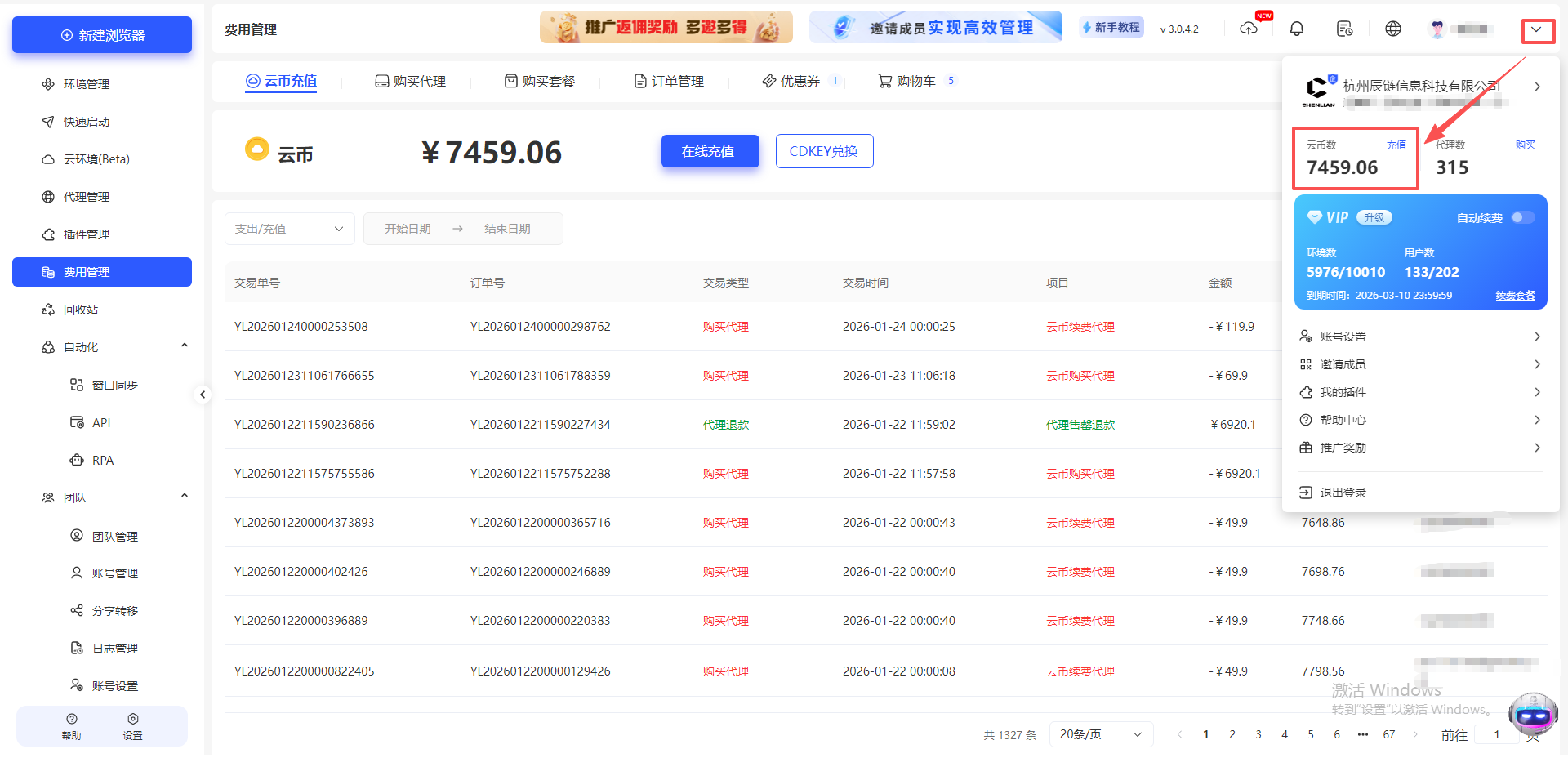Click the 在线充值 recharge button
Viewport: 1568px width, 758px height.
[x=709, y=151]
